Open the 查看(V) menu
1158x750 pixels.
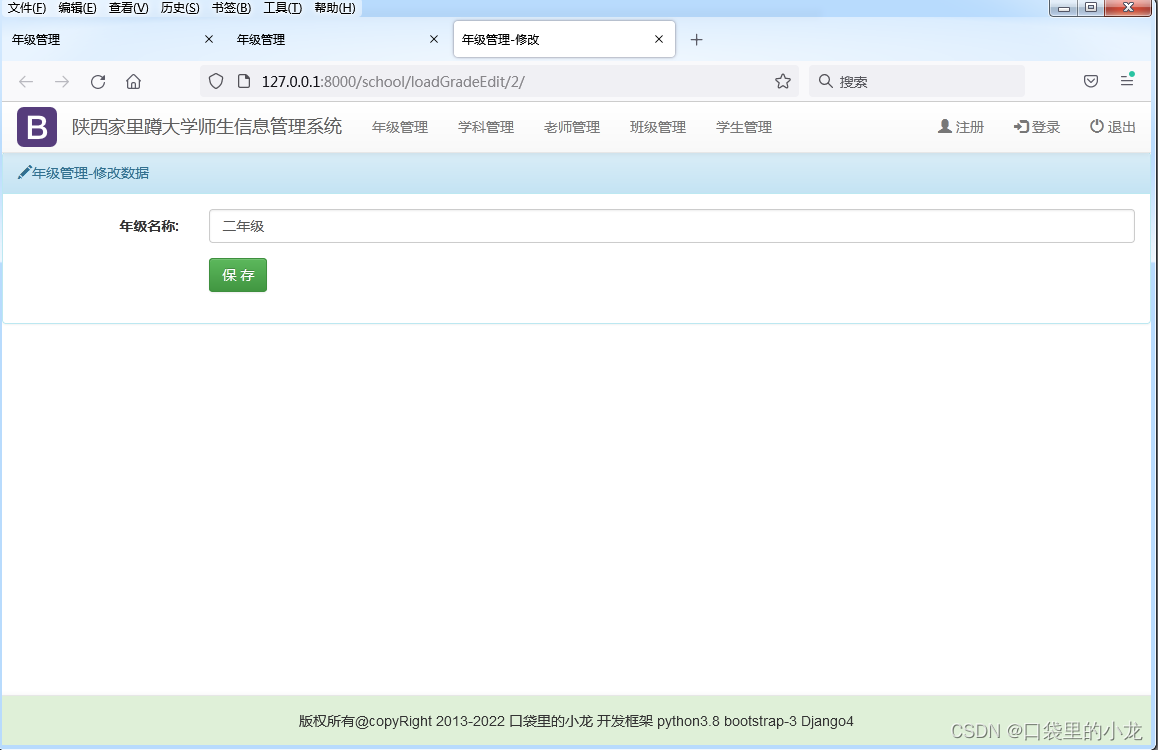pos(129,8)
